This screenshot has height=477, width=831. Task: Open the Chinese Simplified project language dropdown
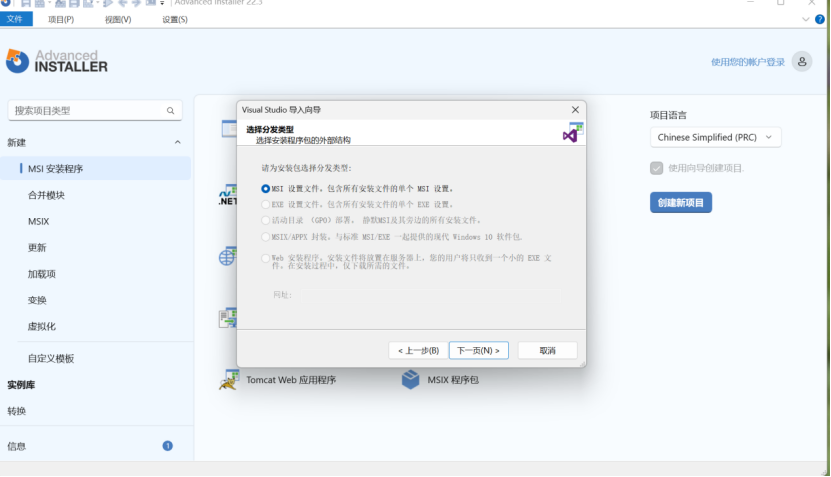click(x=715, y=137)
